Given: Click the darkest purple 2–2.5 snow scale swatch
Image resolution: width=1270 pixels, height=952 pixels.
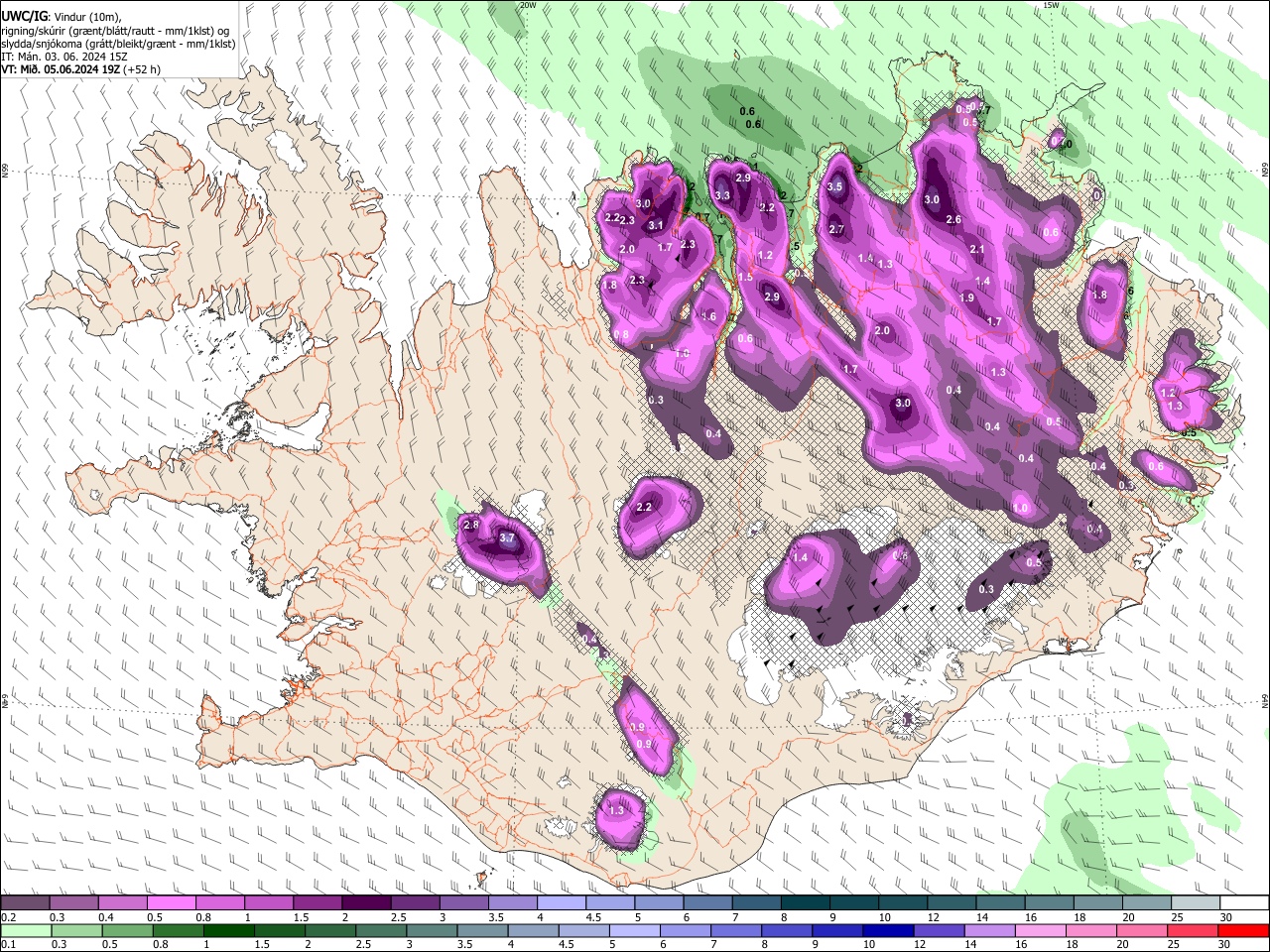Looking at the screenshot, I should point(366,902).
